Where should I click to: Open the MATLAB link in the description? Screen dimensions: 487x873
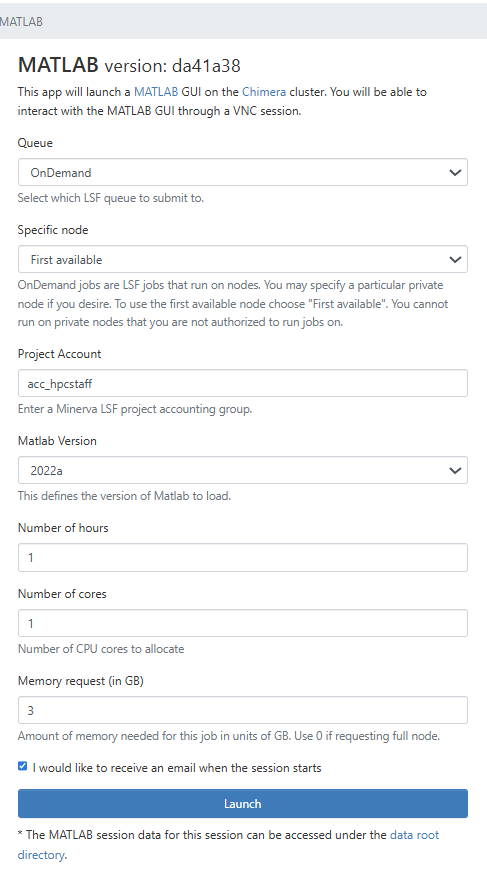pos(156,92)
